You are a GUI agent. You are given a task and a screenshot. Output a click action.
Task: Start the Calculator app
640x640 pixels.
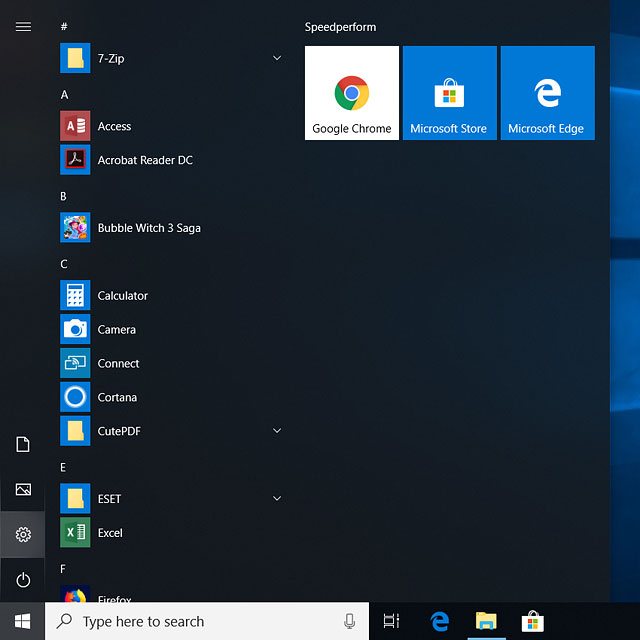click(122, 296)
